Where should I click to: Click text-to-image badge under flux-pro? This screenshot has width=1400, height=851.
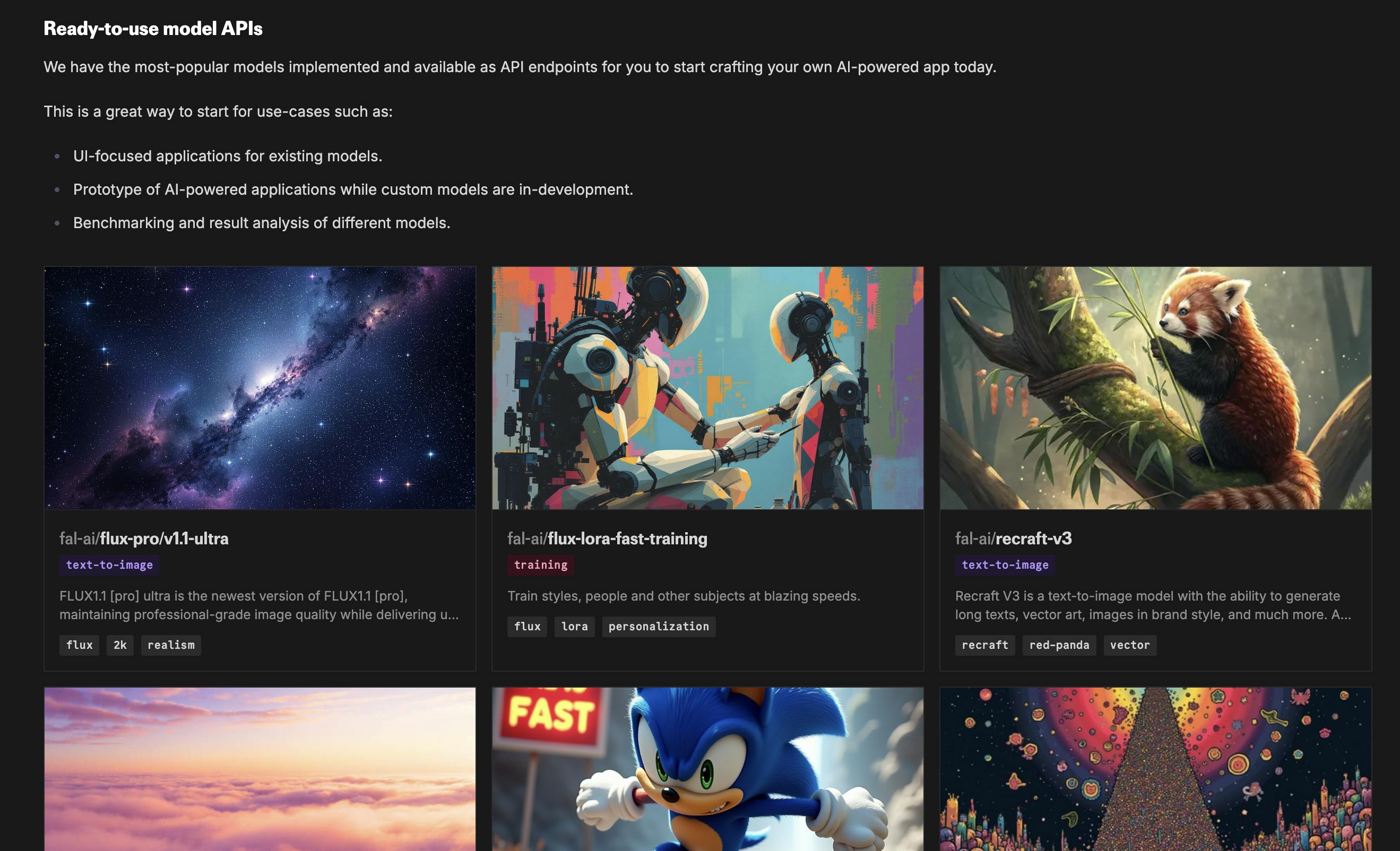coord(109,565)
